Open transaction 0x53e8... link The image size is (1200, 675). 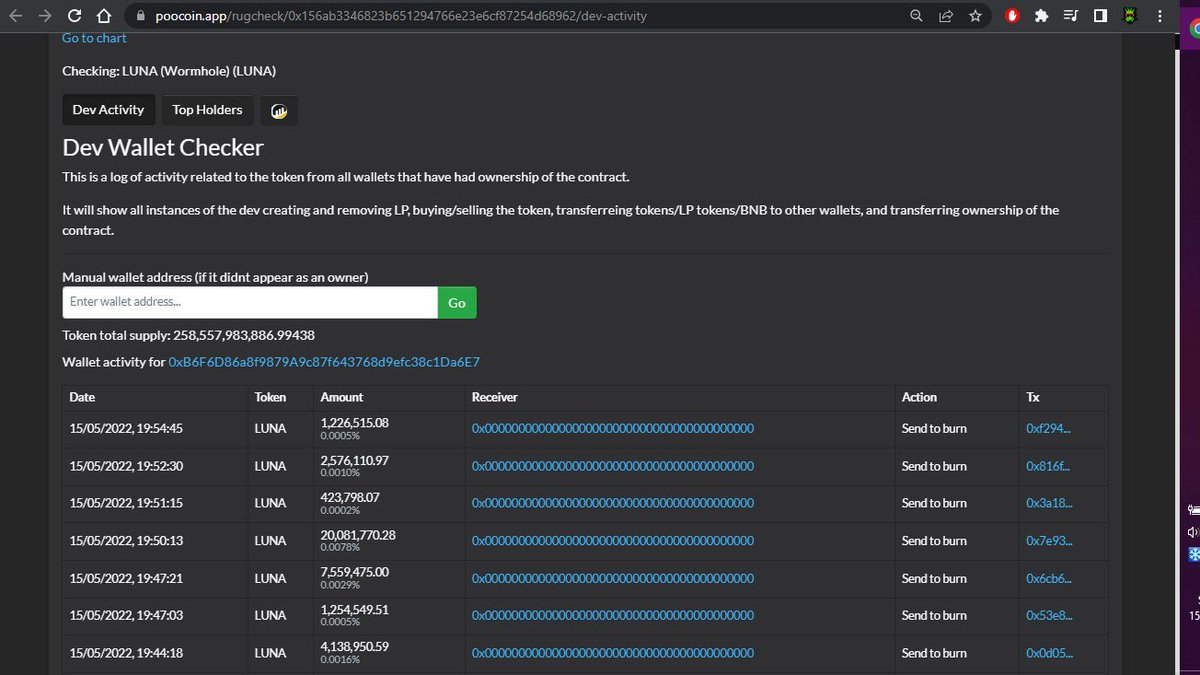[1049, 615]
